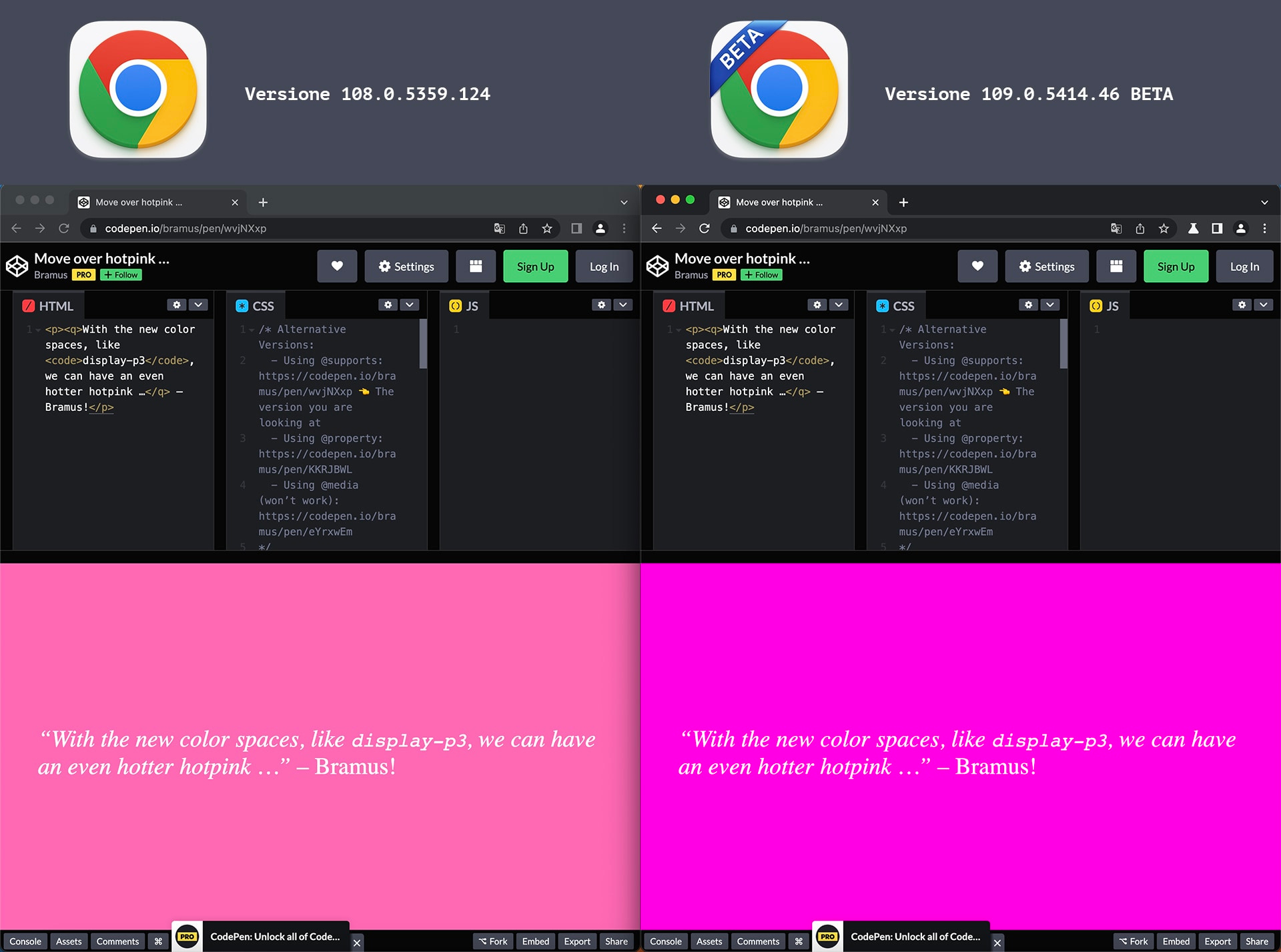
Task: Click keyboard shortcuts icon in left footer
Action: tap(158, 941)
